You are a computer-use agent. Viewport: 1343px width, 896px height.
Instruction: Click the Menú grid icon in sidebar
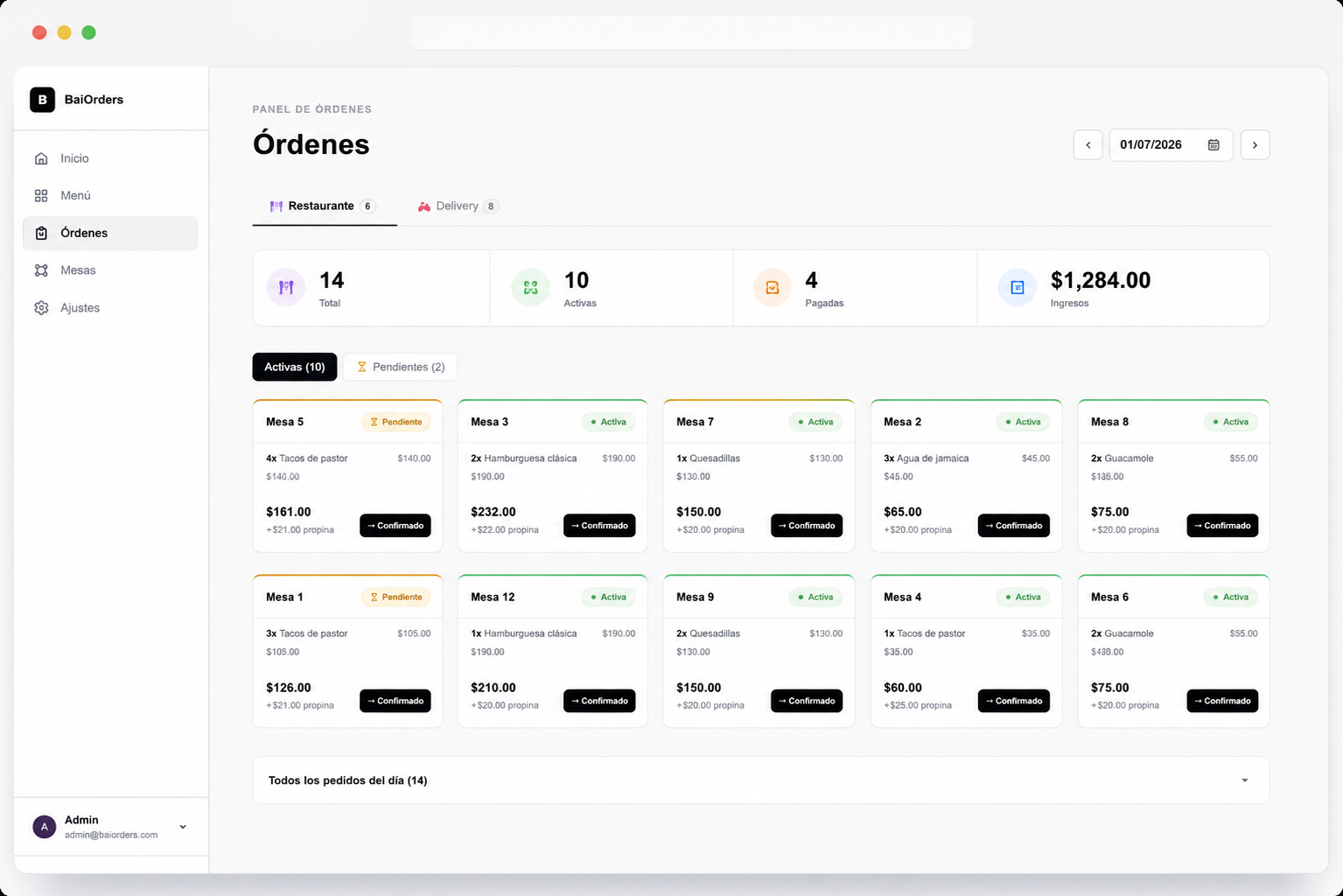pos(41,196)
